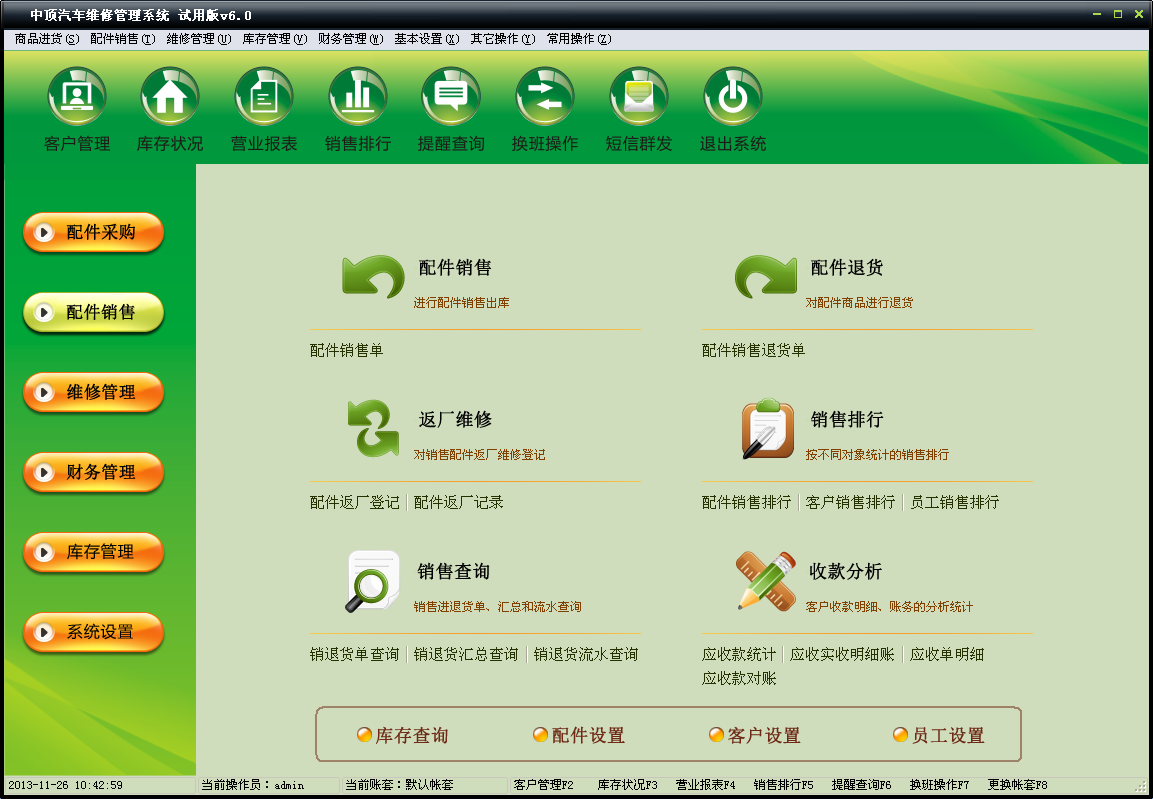1153x799 pixels.
Task: Click 库存状况F3 in status bar
Action: pos(627,785)
